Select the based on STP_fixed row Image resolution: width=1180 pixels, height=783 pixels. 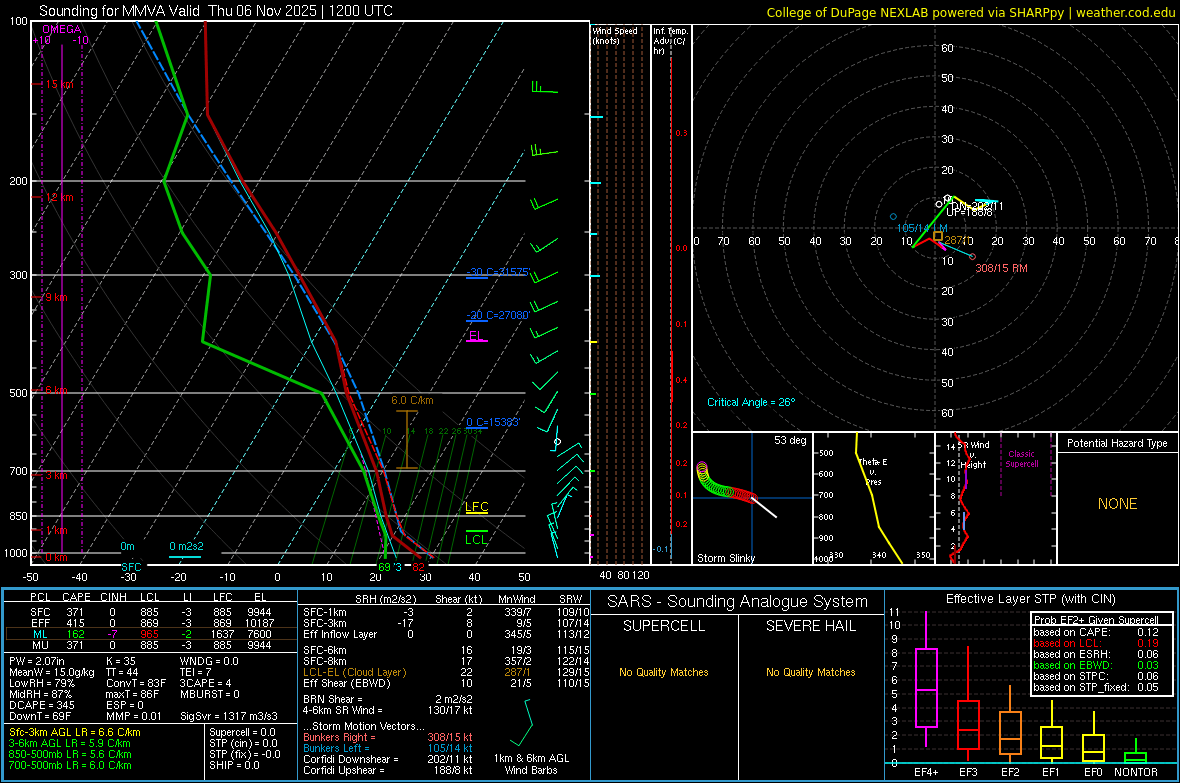click(1096, 687)
